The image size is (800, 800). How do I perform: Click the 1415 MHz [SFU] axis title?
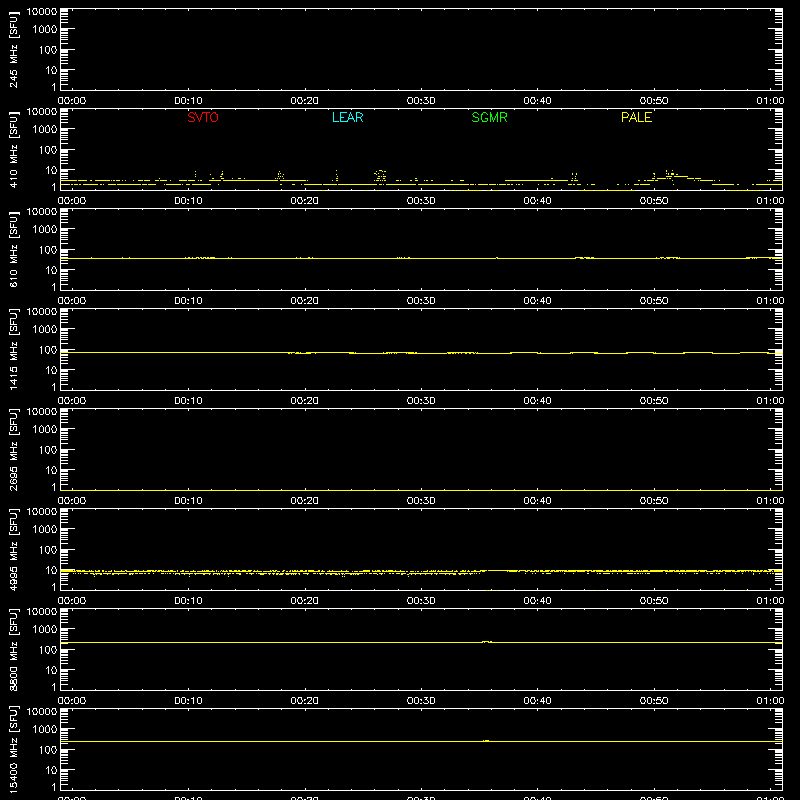coord(13,349)
